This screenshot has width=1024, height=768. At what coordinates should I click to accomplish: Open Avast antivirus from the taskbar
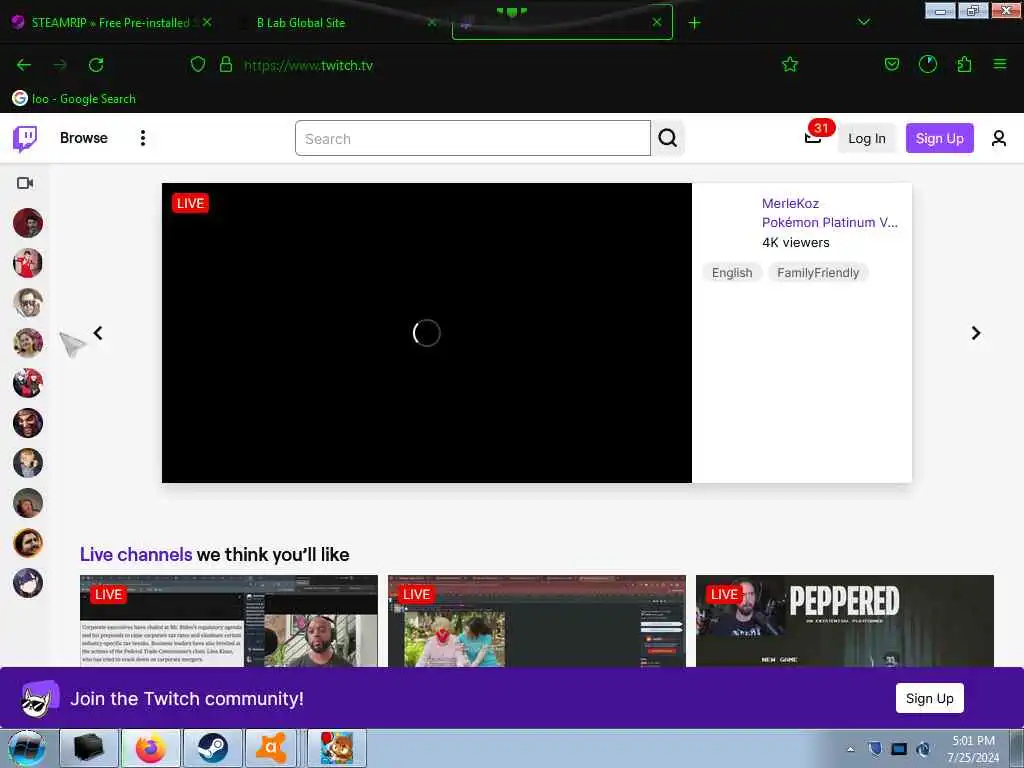point(272,748)
